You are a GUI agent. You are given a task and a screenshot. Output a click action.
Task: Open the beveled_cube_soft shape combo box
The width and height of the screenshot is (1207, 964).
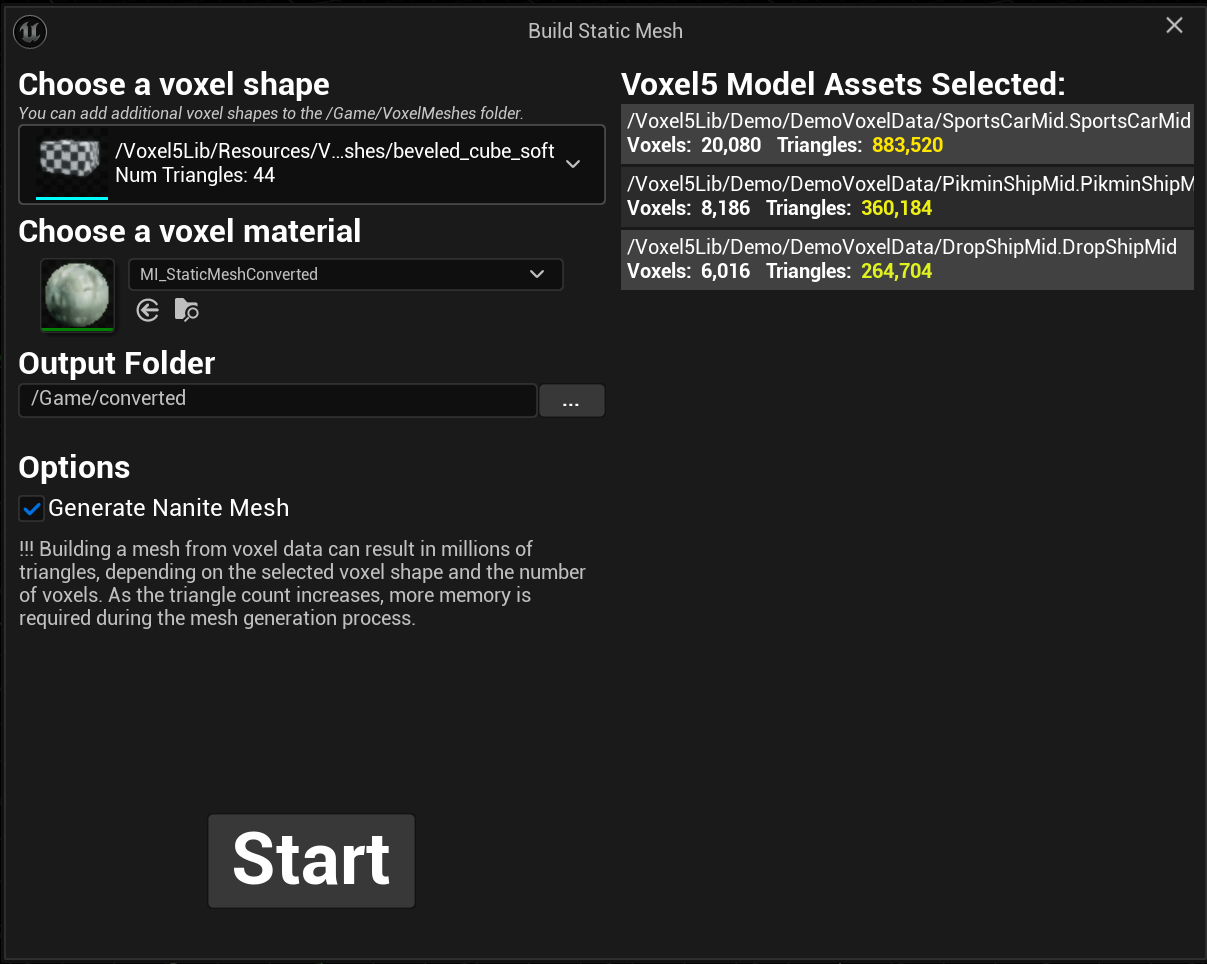click(x=312, y=164)
